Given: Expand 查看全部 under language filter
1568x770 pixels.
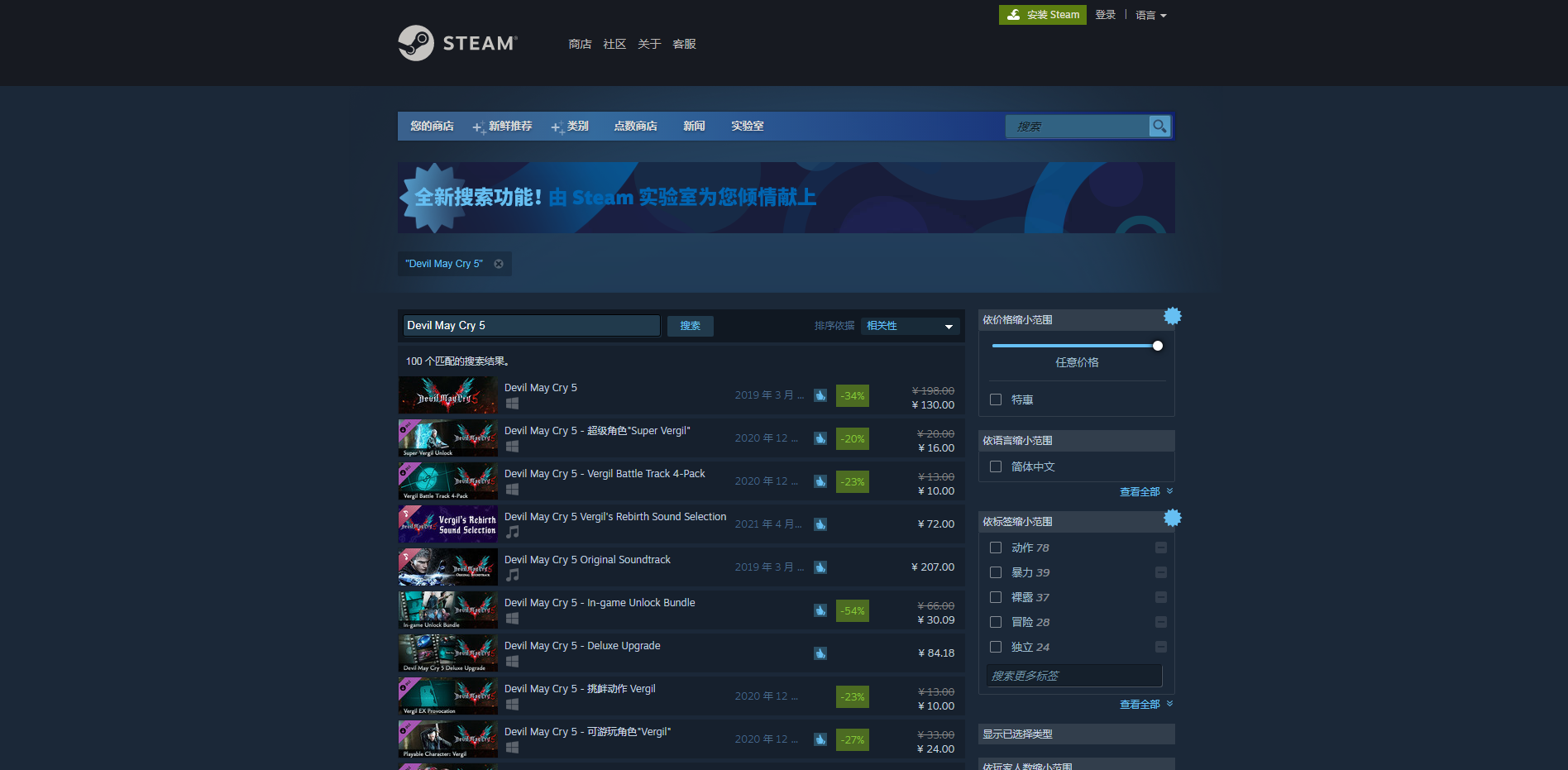Looking at the screenshot, I should pos(1145,491).
